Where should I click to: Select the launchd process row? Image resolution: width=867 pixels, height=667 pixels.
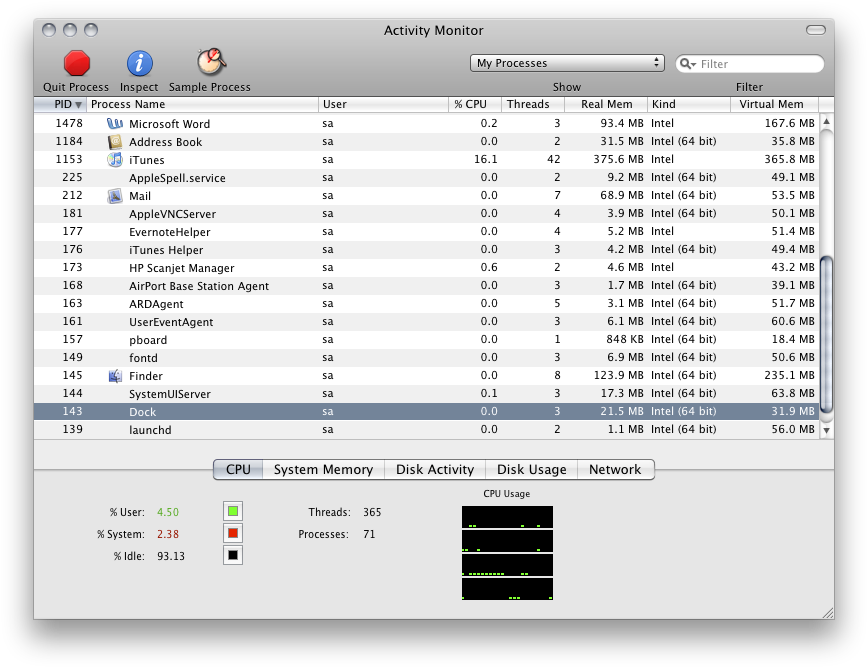pyautogui.click(x=426, y=429)
